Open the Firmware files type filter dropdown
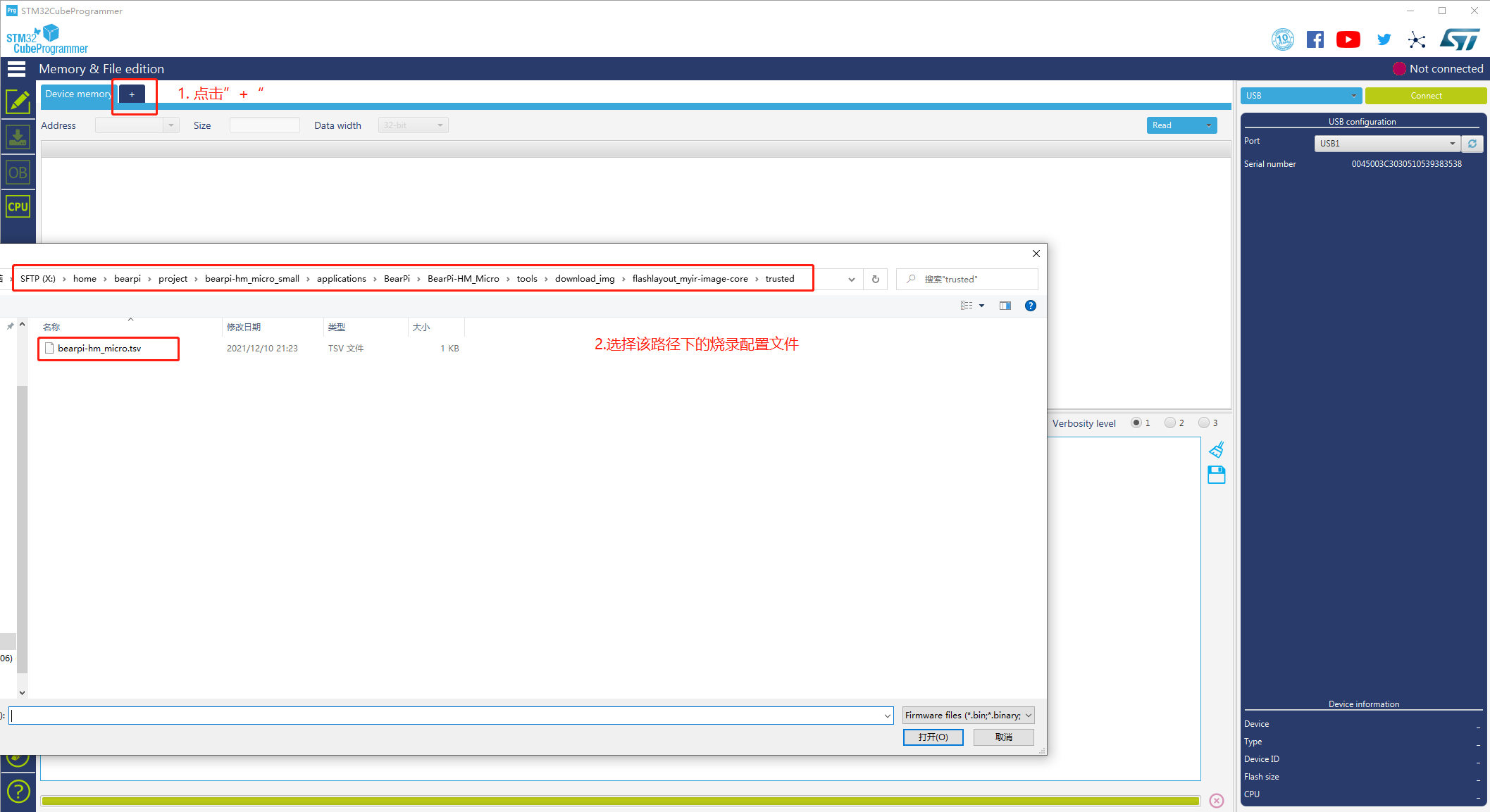1490x812 pixels. [x=968, y=715]
